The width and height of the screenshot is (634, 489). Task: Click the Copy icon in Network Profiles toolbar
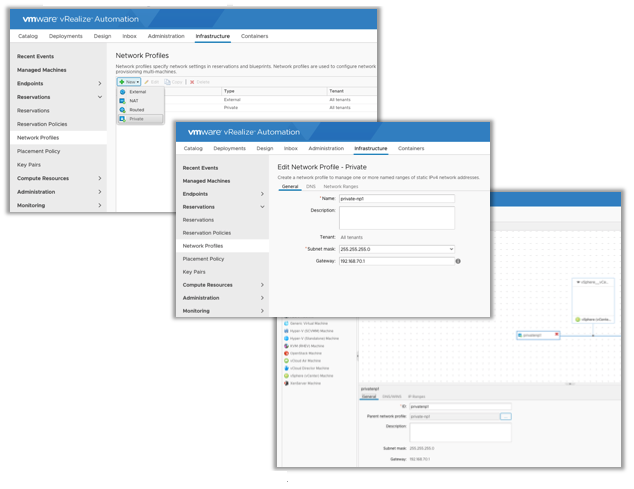click(167, 82)
